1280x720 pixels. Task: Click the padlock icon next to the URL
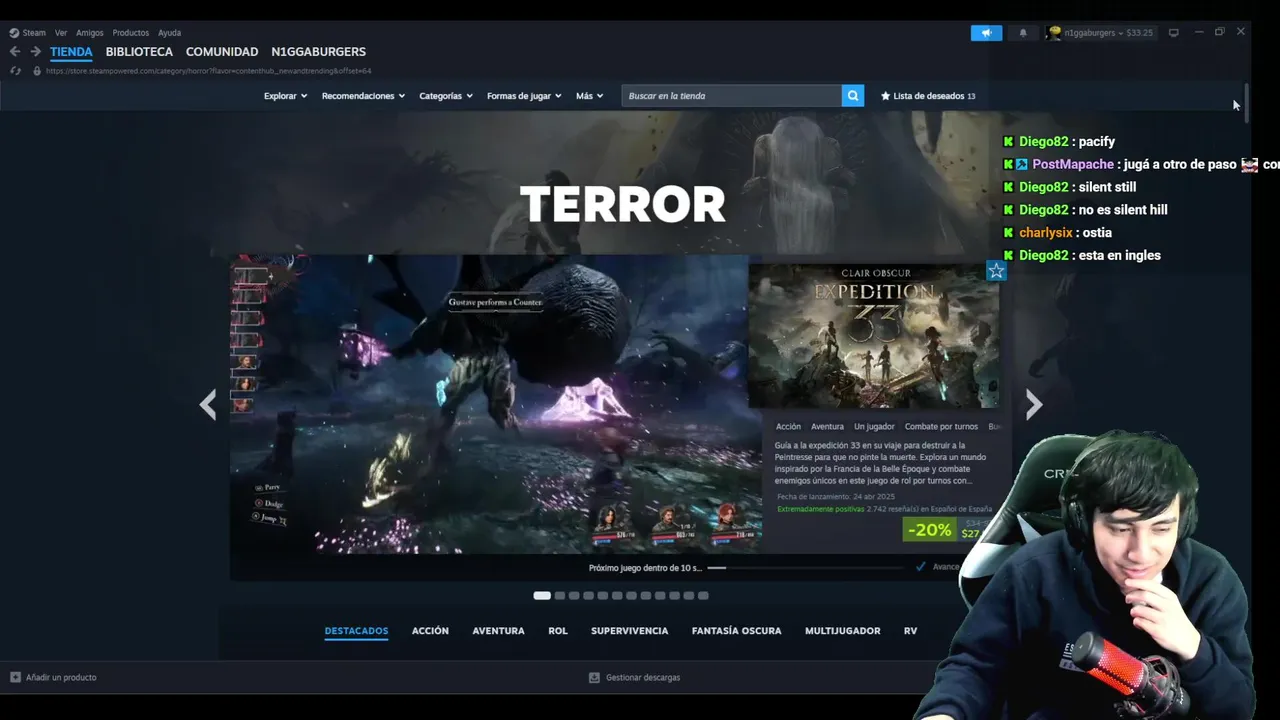click(x=37, y=71)
